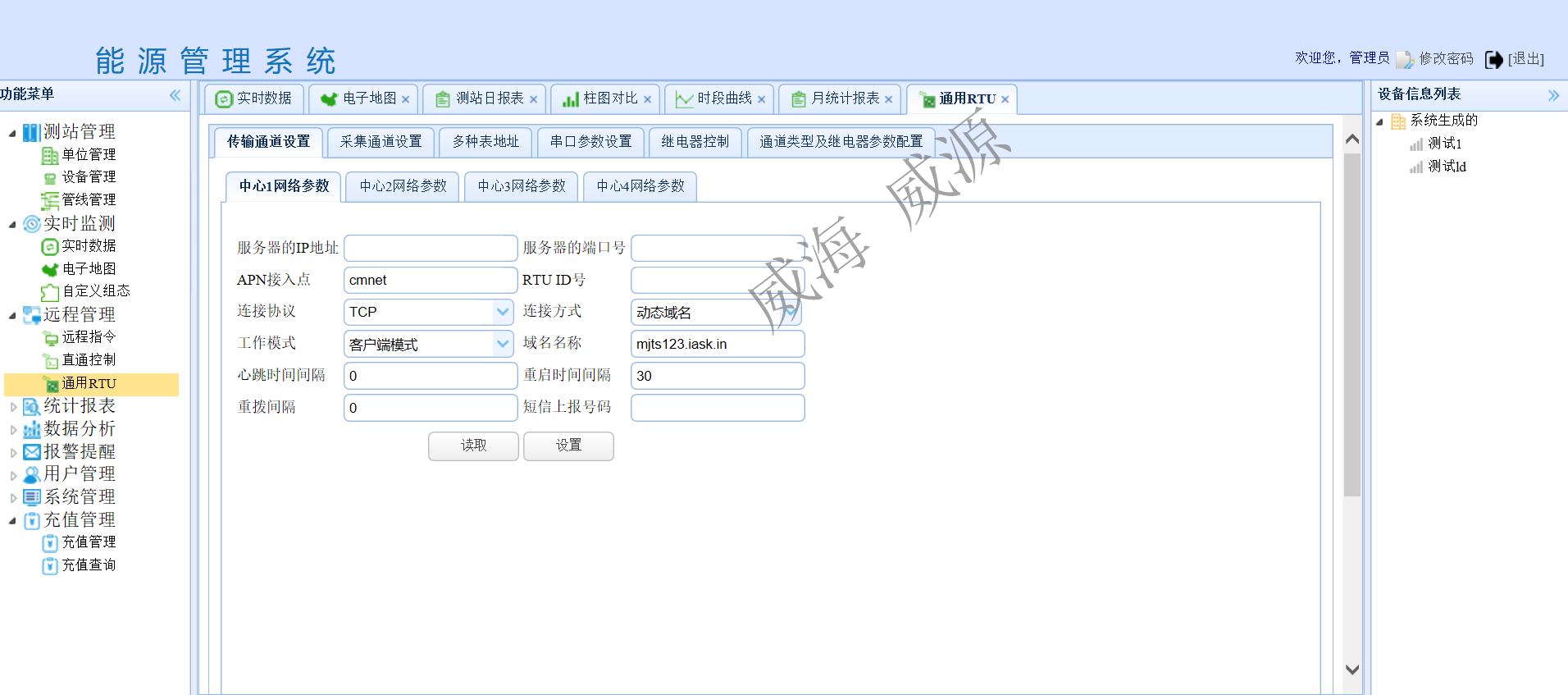This screenshot has width=1568, height=695.
Task: Click the [退出] logout link
Action: (x=1525, y=59)
